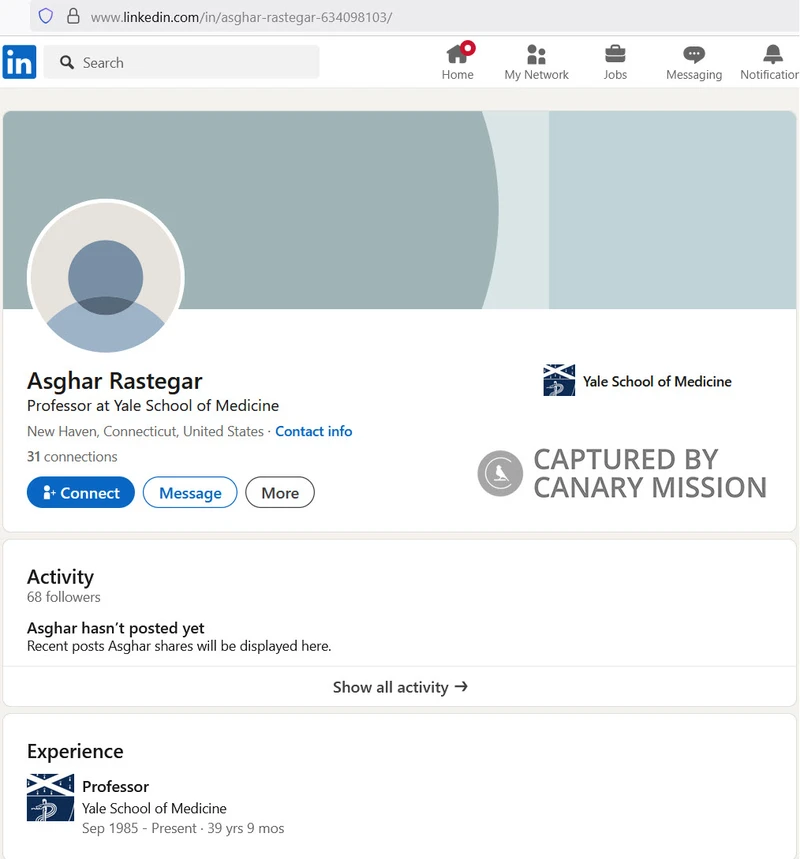Click the default profile avatar picture
Screen dimensions: 800x859
coord(106,277)
